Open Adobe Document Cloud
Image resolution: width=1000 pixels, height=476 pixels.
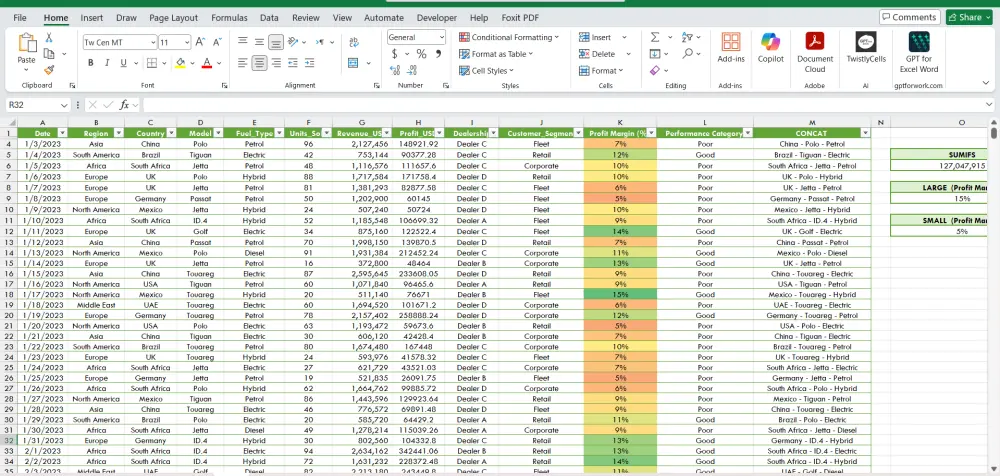[x=815, y=52]
